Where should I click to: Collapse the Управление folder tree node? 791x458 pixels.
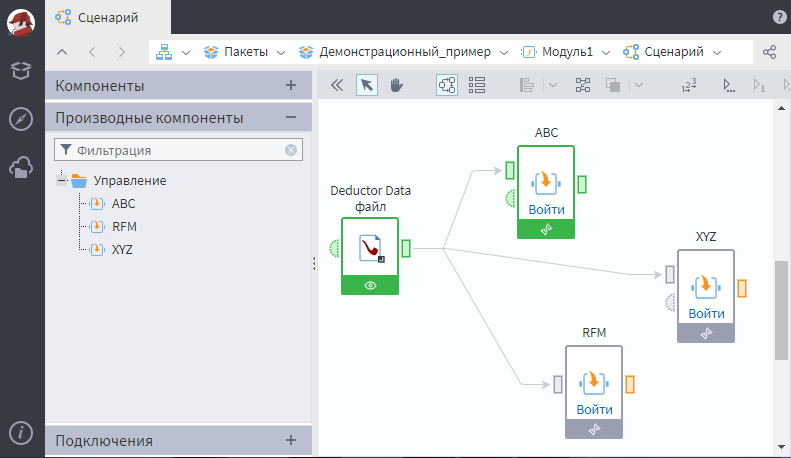pyautogui.click(x=62, y=180)
